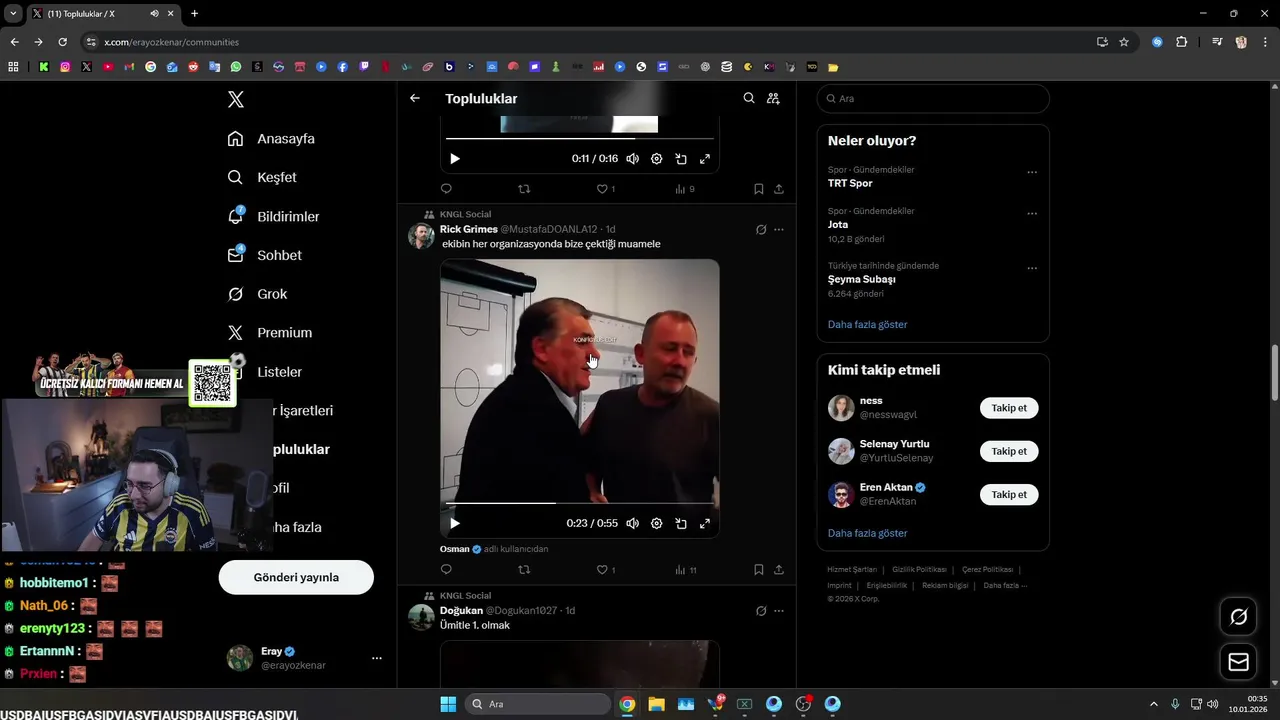
Task: Reload the page in Chrome
Action: 62,42
